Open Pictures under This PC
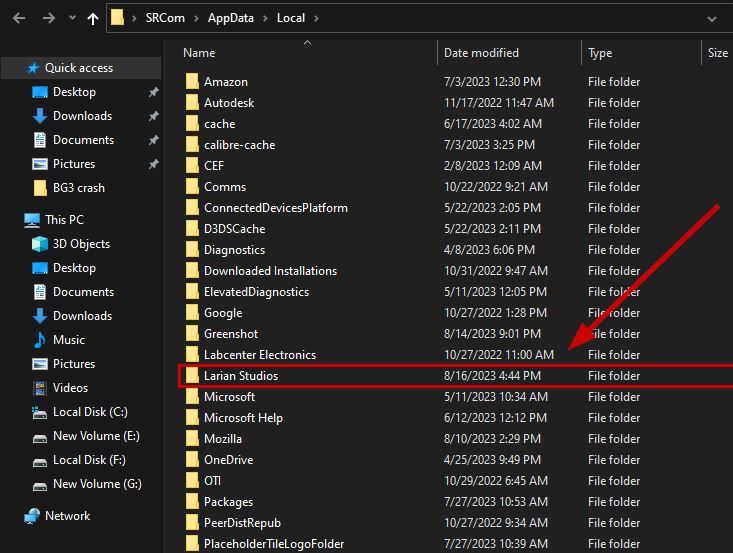 74,364
